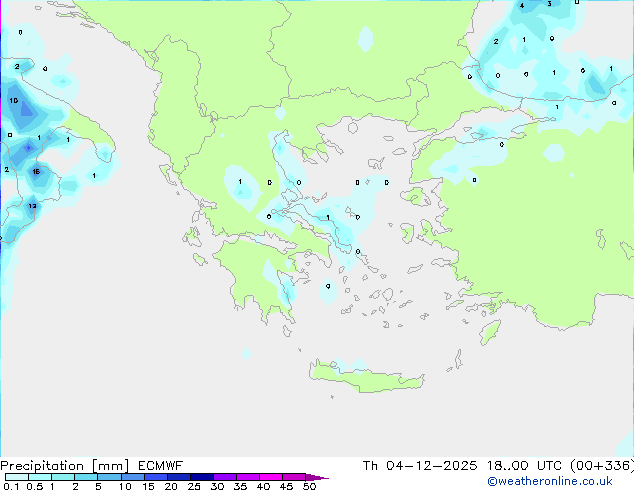The height and width of the screenshot is (490, 634).
Task: Click the over-50 mm arrow tip of legend
Action: pyautogui.click(x=317, y=477)
